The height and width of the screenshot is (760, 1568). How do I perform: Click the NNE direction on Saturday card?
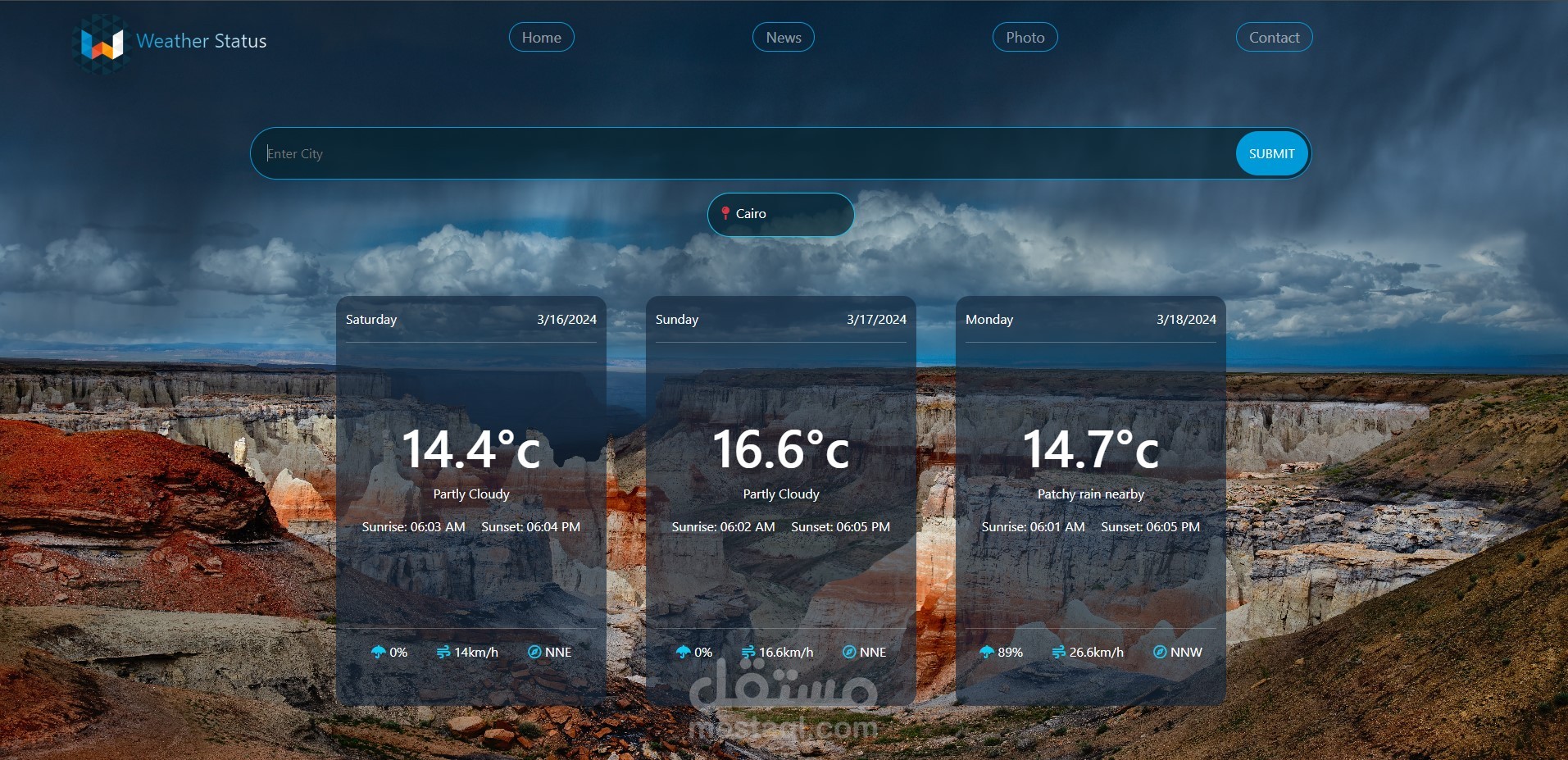[x=558, y=652]
